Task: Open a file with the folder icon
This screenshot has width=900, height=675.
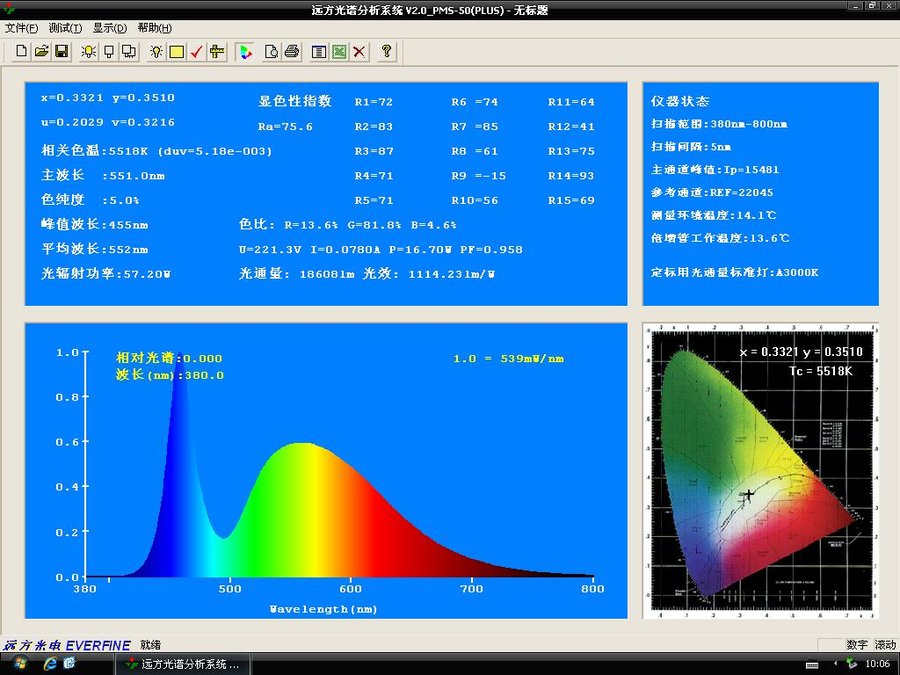Action: [42, 51]
